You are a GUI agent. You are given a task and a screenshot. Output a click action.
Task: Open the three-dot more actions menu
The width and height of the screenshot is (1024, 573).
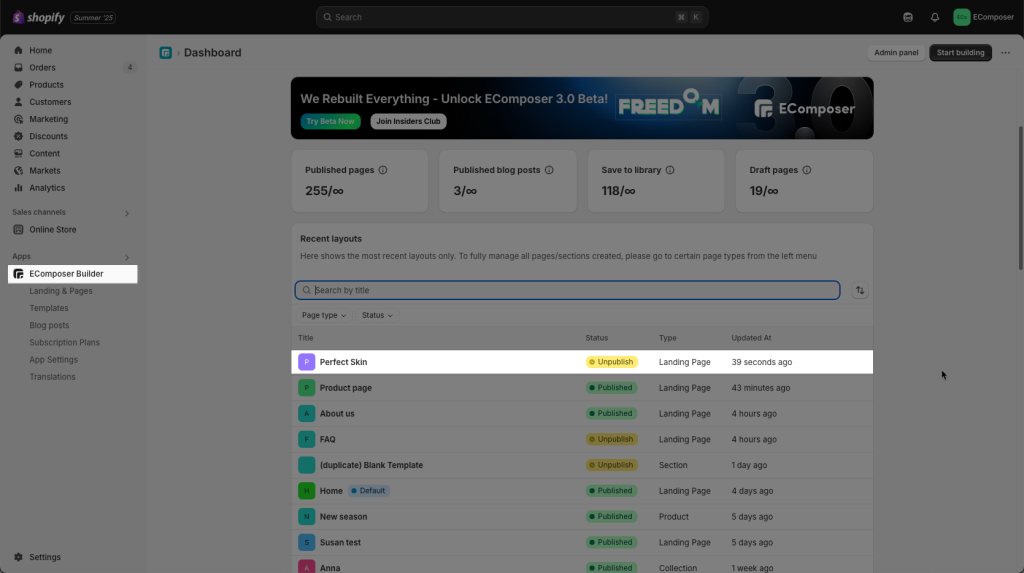1005,53
